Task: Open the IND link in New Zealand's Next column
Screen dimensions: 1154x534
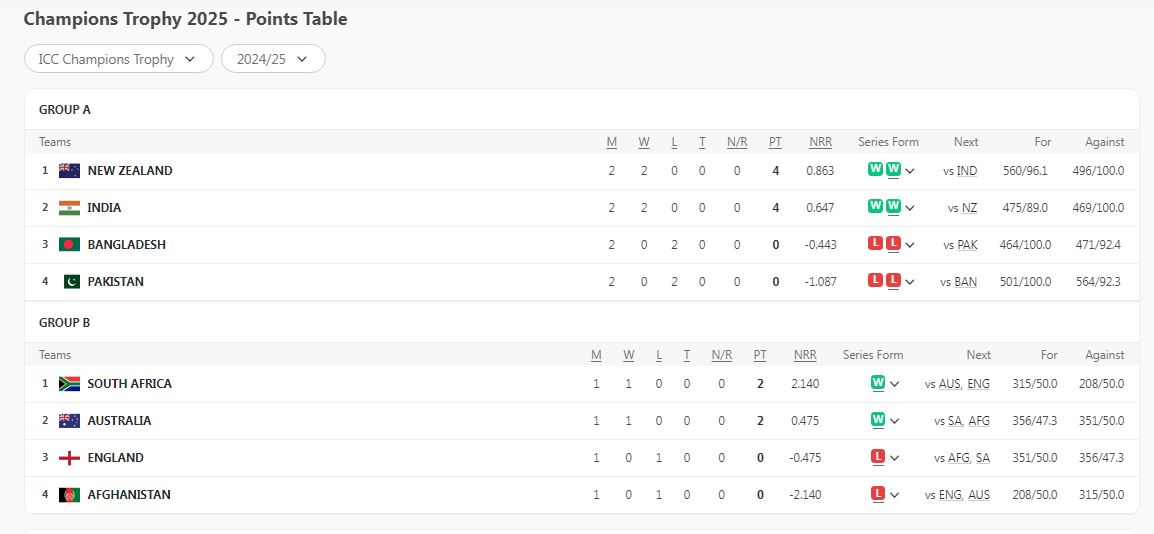Action: [967, 171]
